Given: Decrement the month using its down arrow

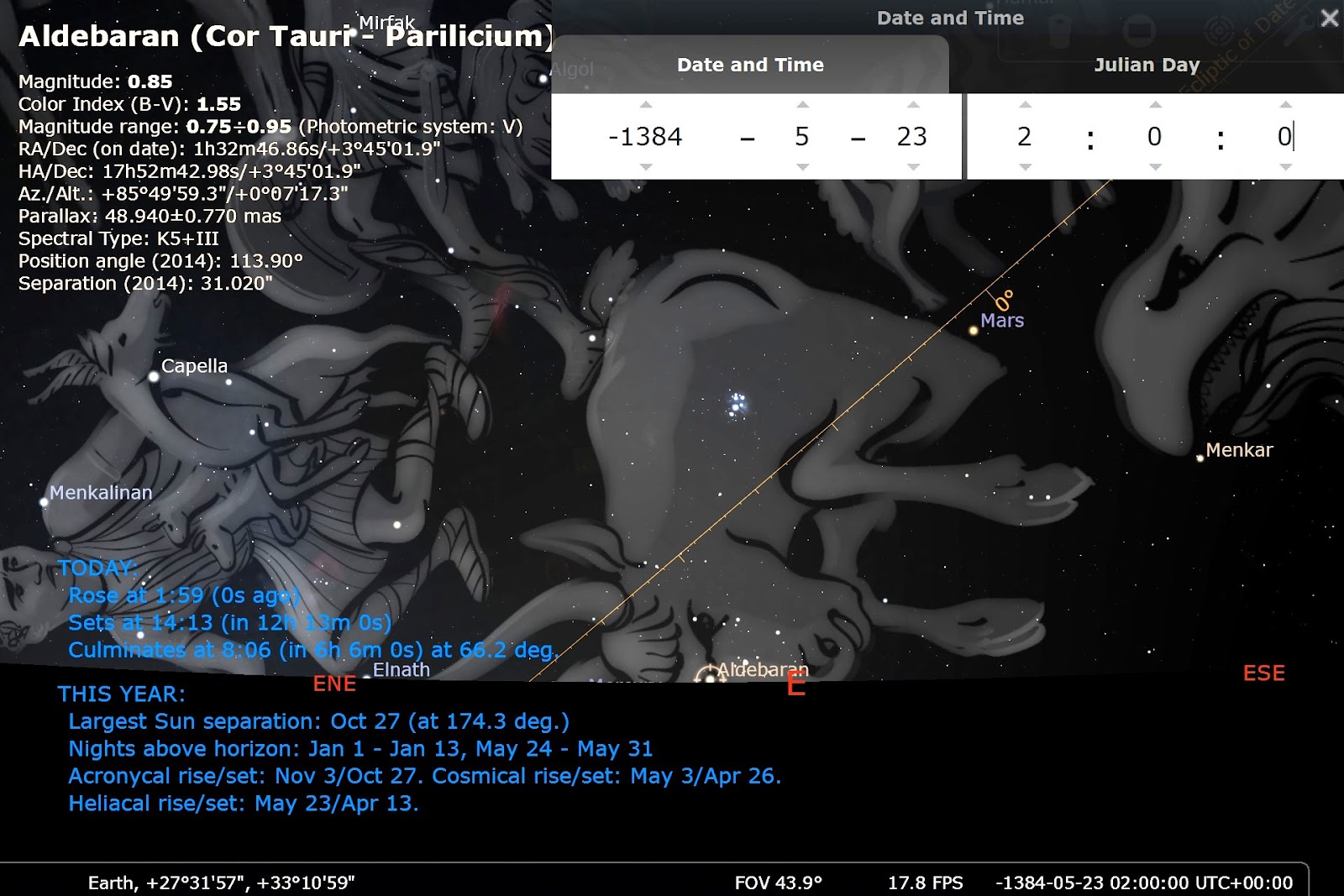Looking at the screenshot, I should coord(802,167).
